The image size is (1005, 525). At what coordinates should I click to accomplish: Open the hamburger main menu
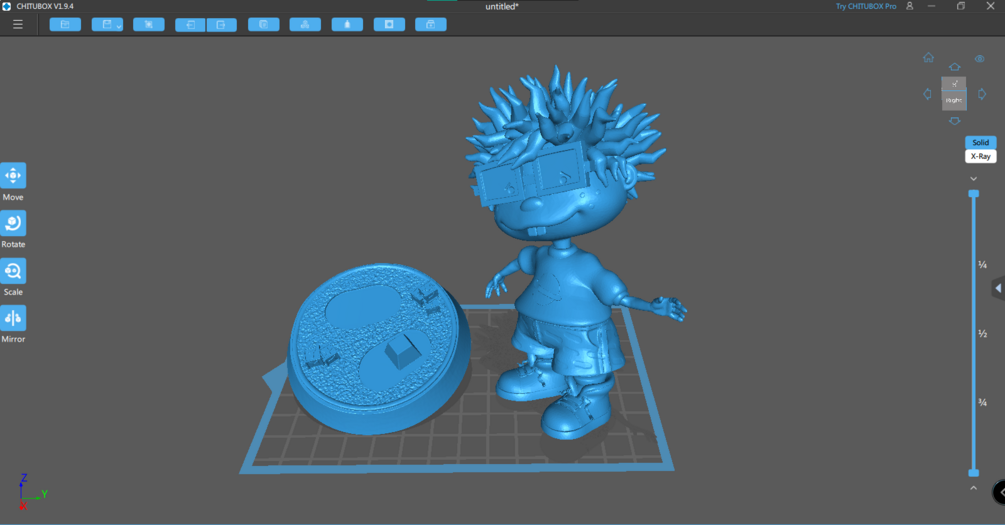click(x=18, y=24)
